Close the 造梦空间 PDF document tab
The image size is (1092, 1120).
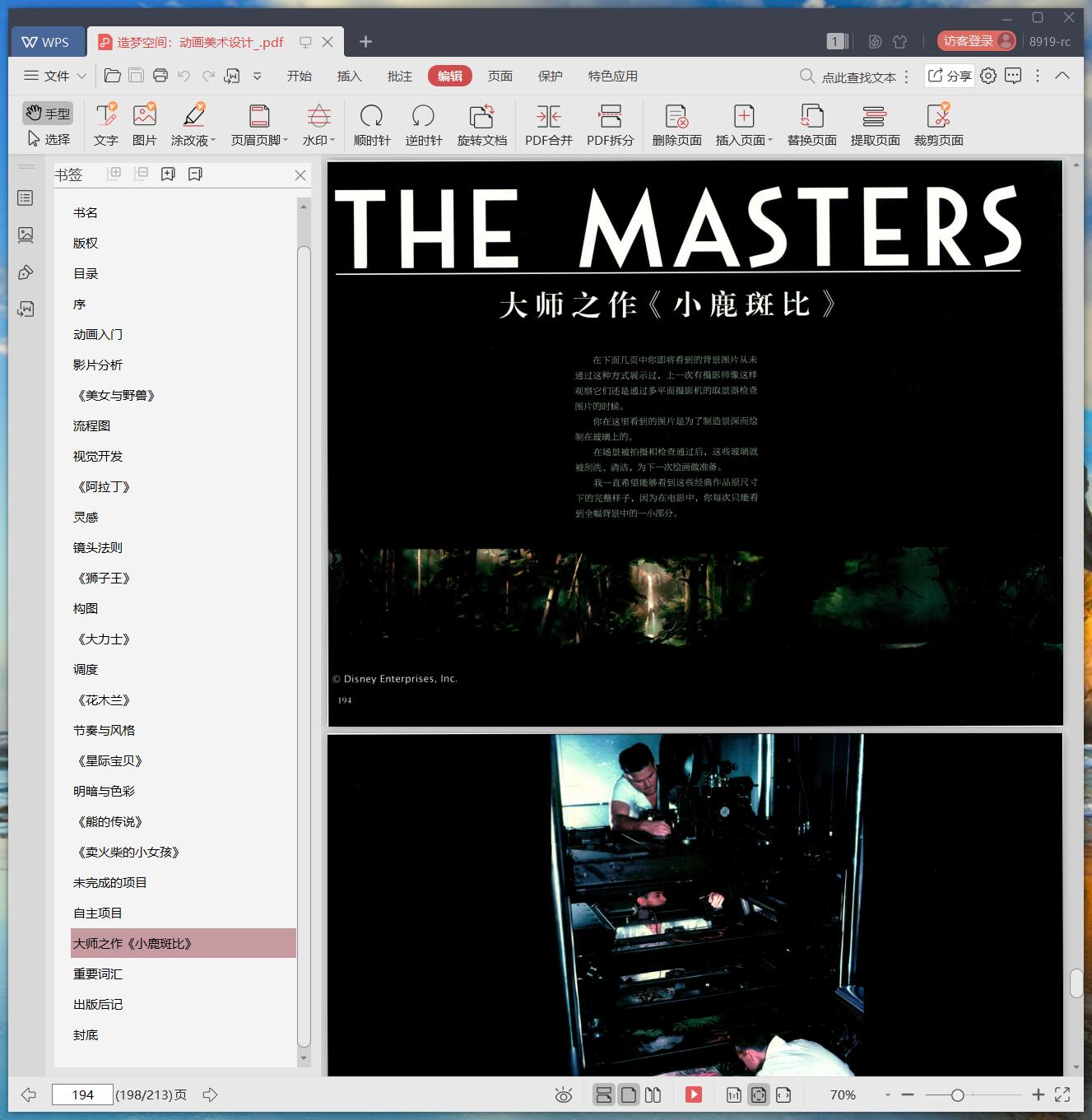tap(328, 42)
